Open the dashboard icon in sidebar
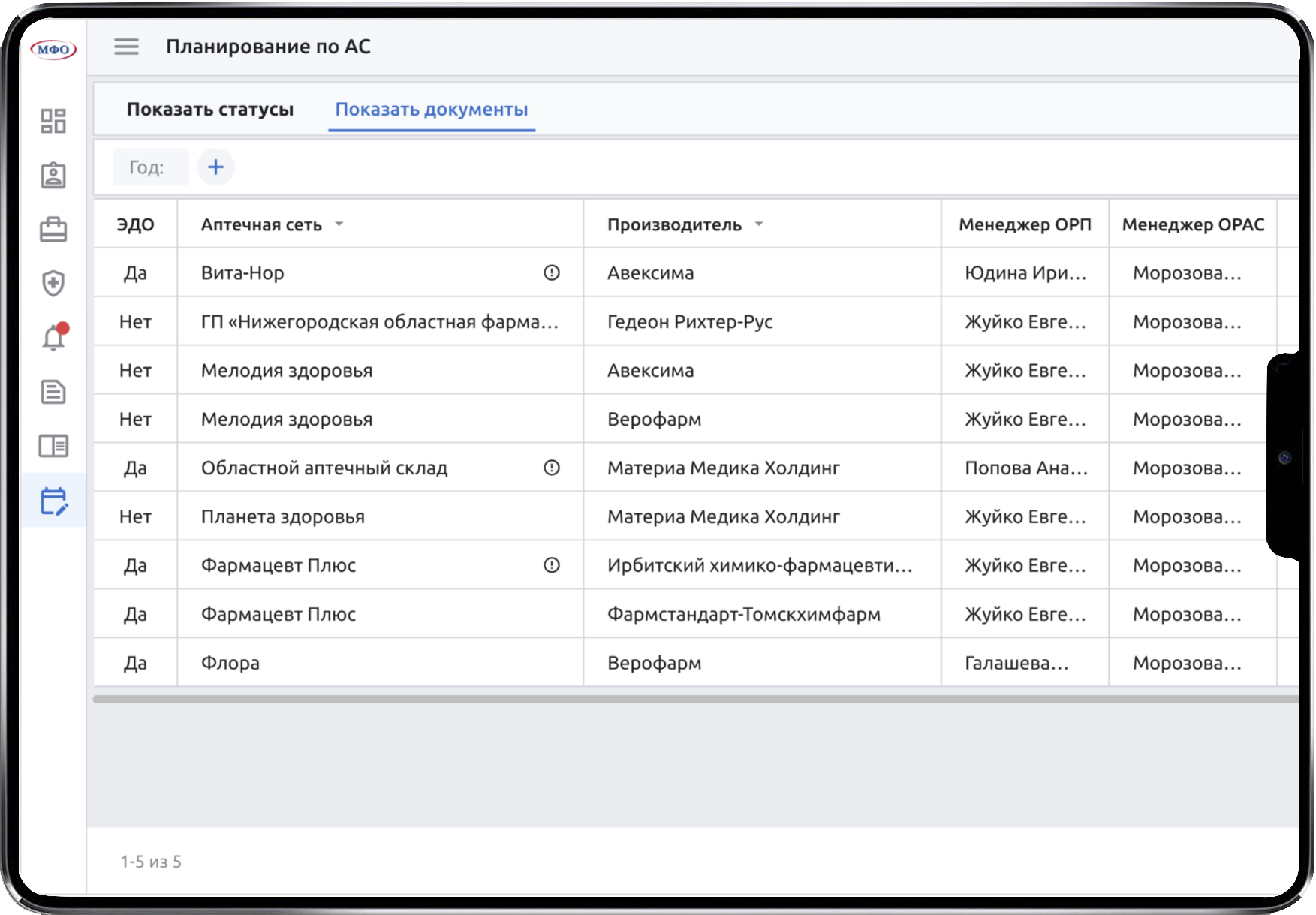 click(x=53, y=121)
